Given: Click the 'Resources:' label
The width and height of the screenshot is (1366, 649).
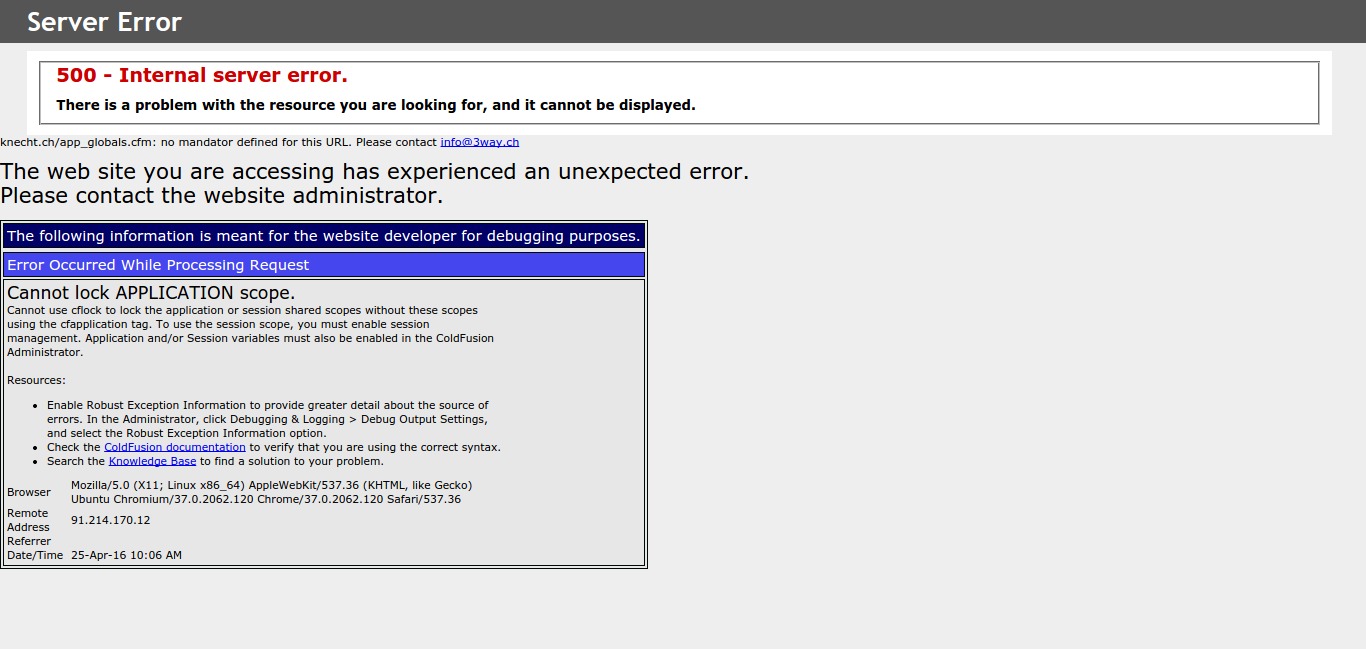Looking at the screenshot, I should coord(36,380).
